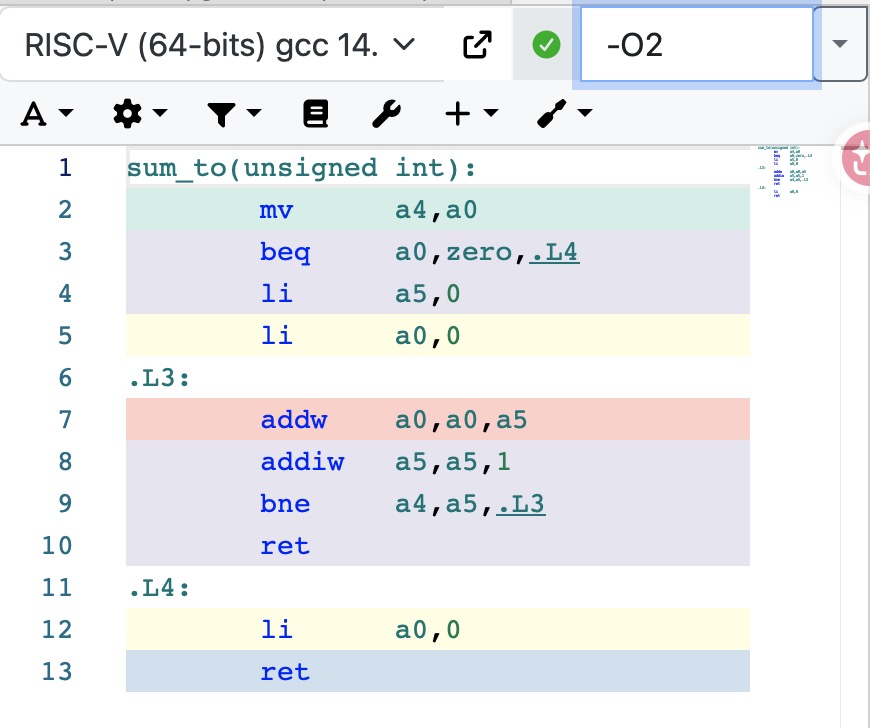Open the font size A menu
870x728 pixels.
[x=47, y=114]
